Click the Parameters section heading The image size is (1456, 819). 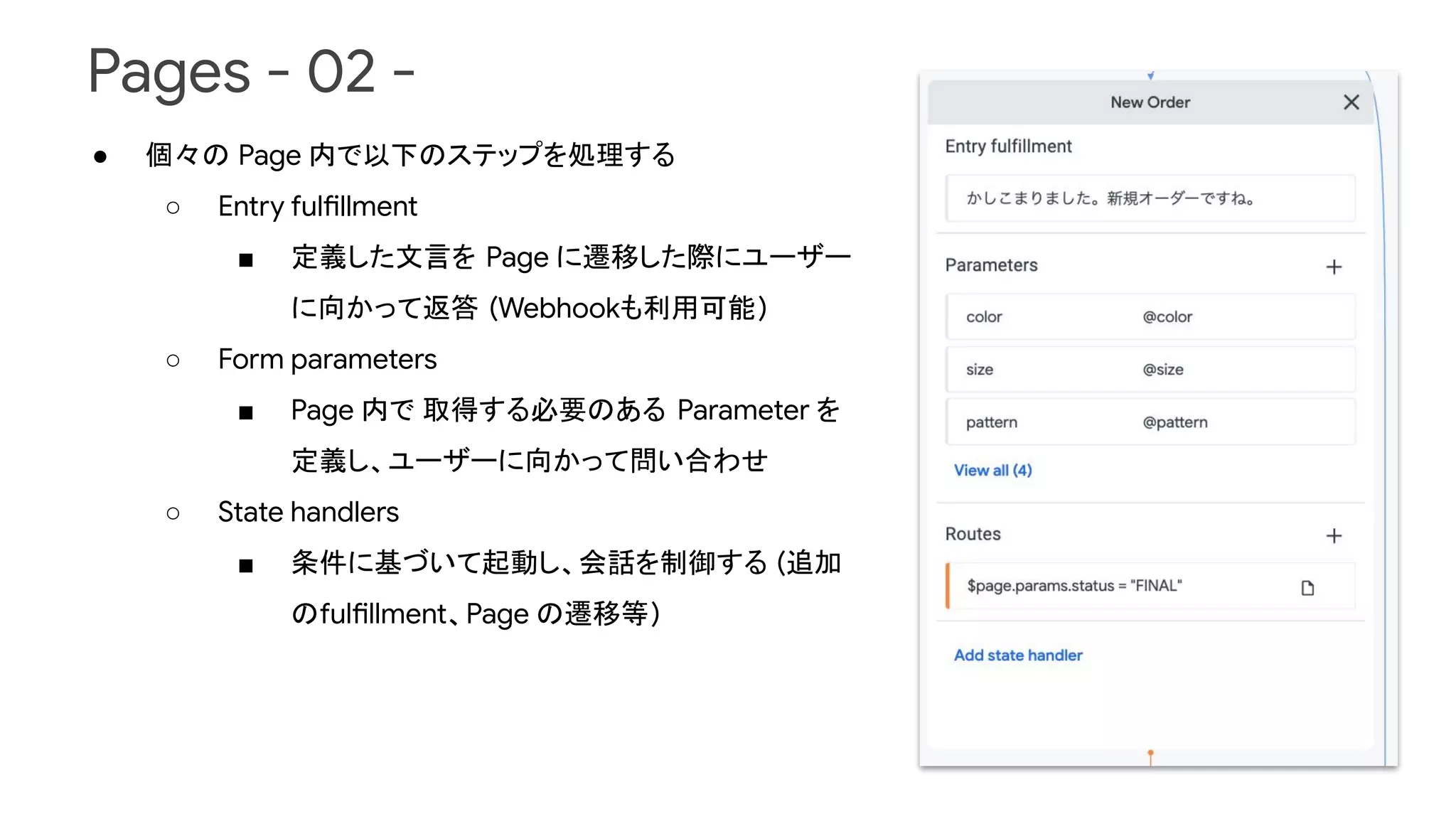tap(991, 265)
